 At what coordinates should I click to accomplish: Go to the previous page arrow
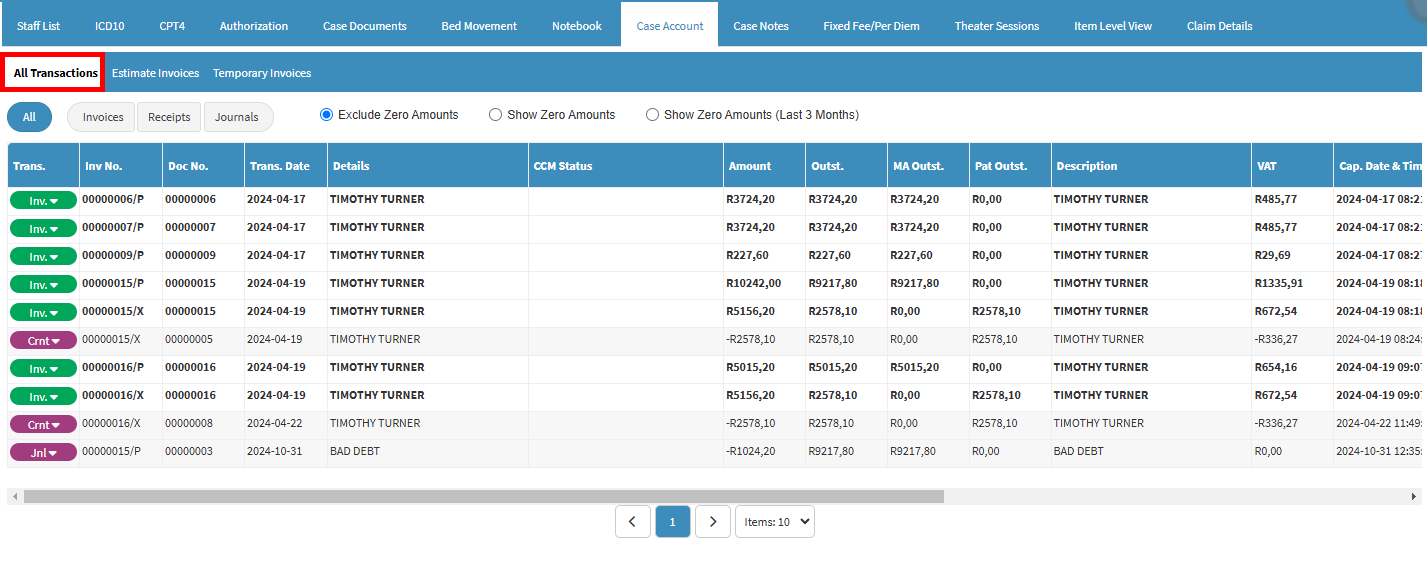(x=632, y=522)
